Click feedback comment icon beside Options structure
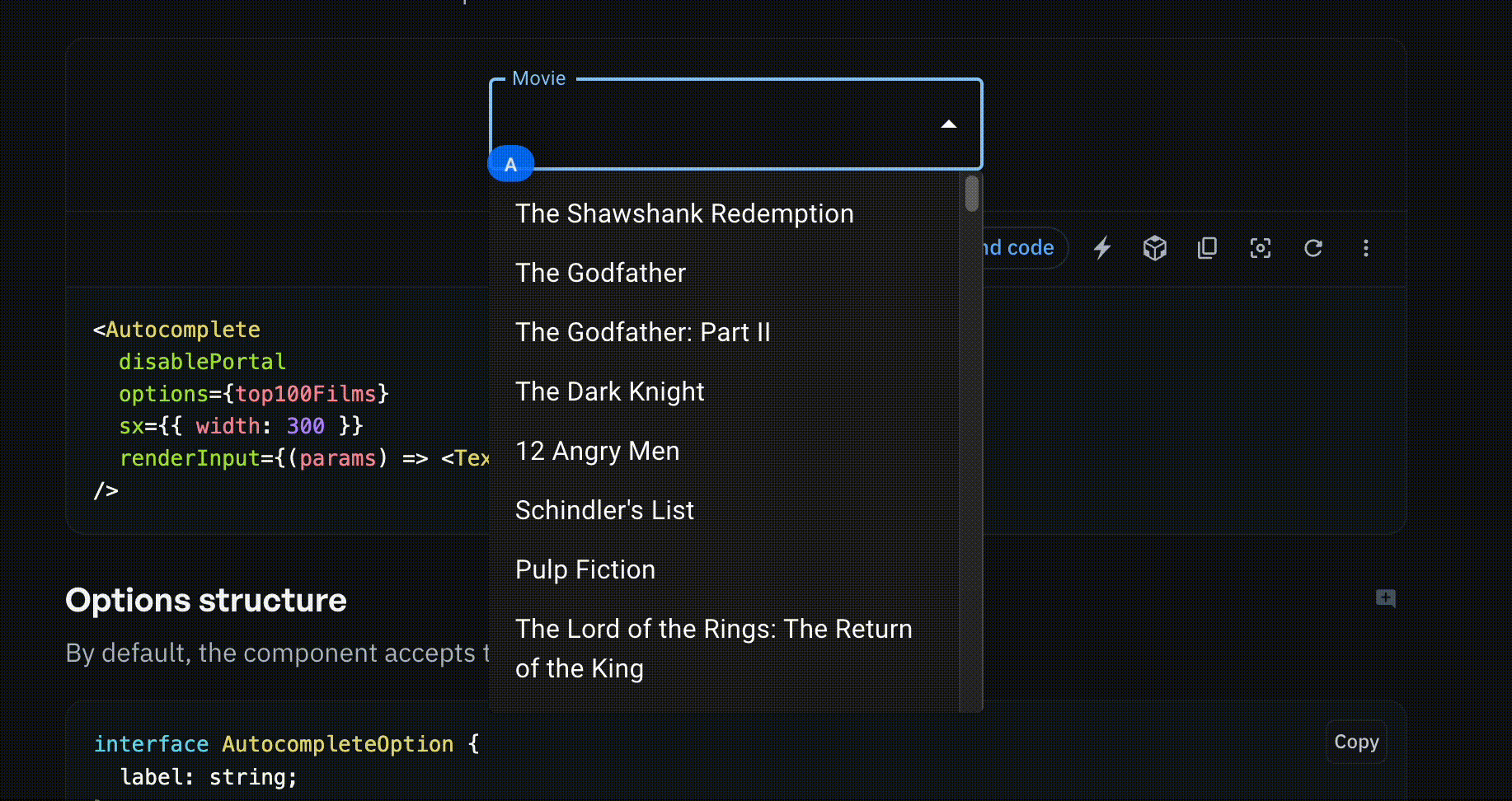1512x801 pixels. click(1386, 598)
